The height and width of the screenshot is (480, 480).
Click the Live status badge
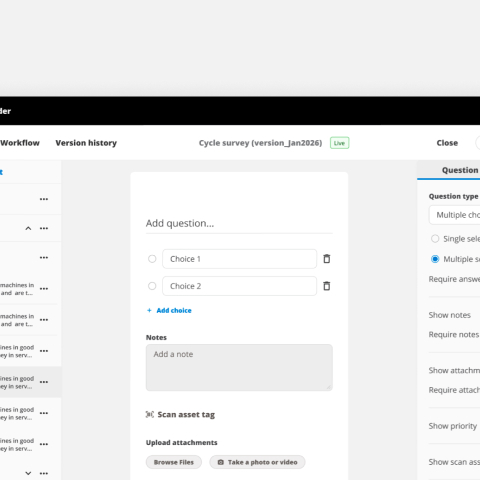pos(339,143)
